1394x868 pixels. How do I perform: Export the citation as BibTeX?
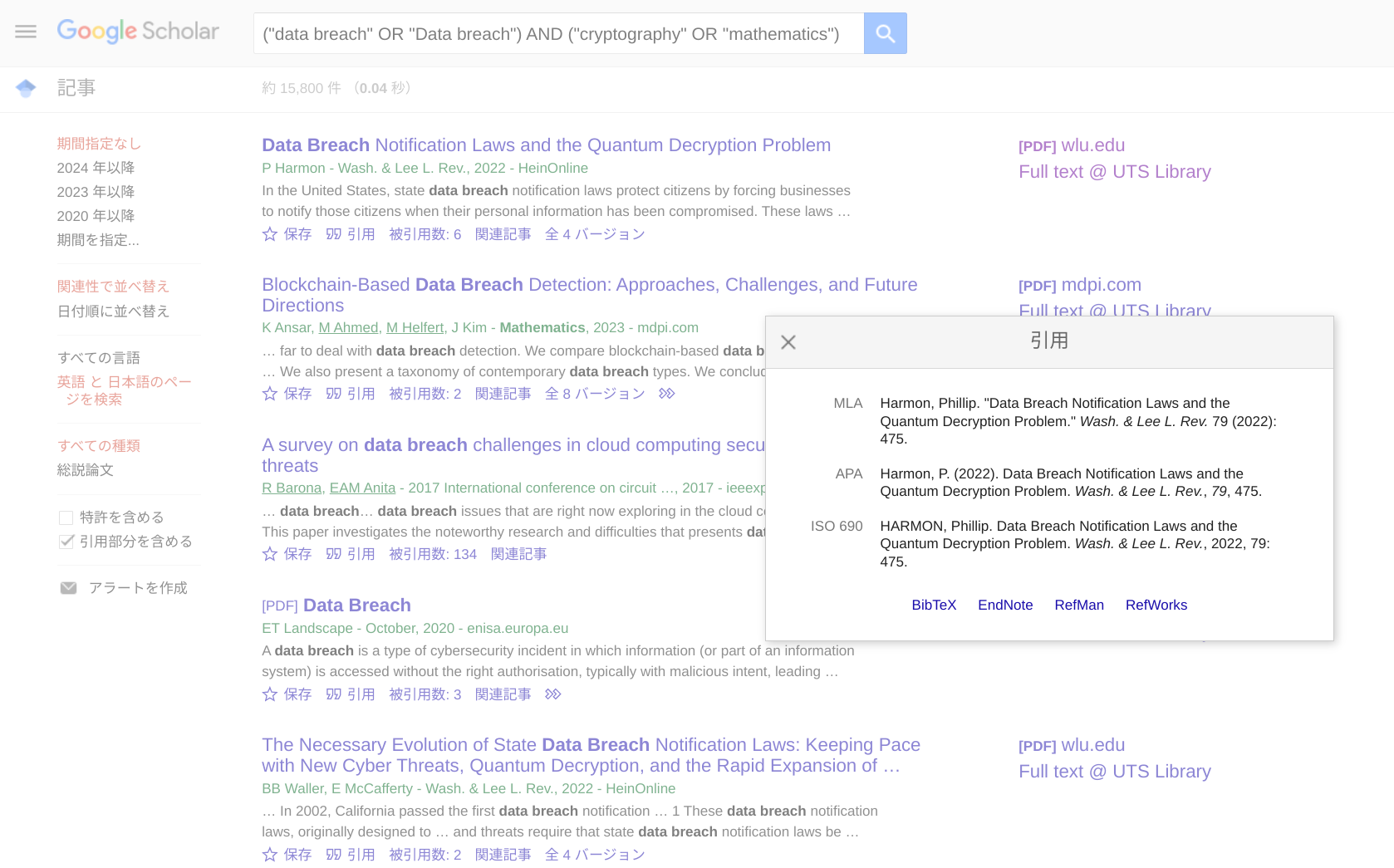click(934, 606)
